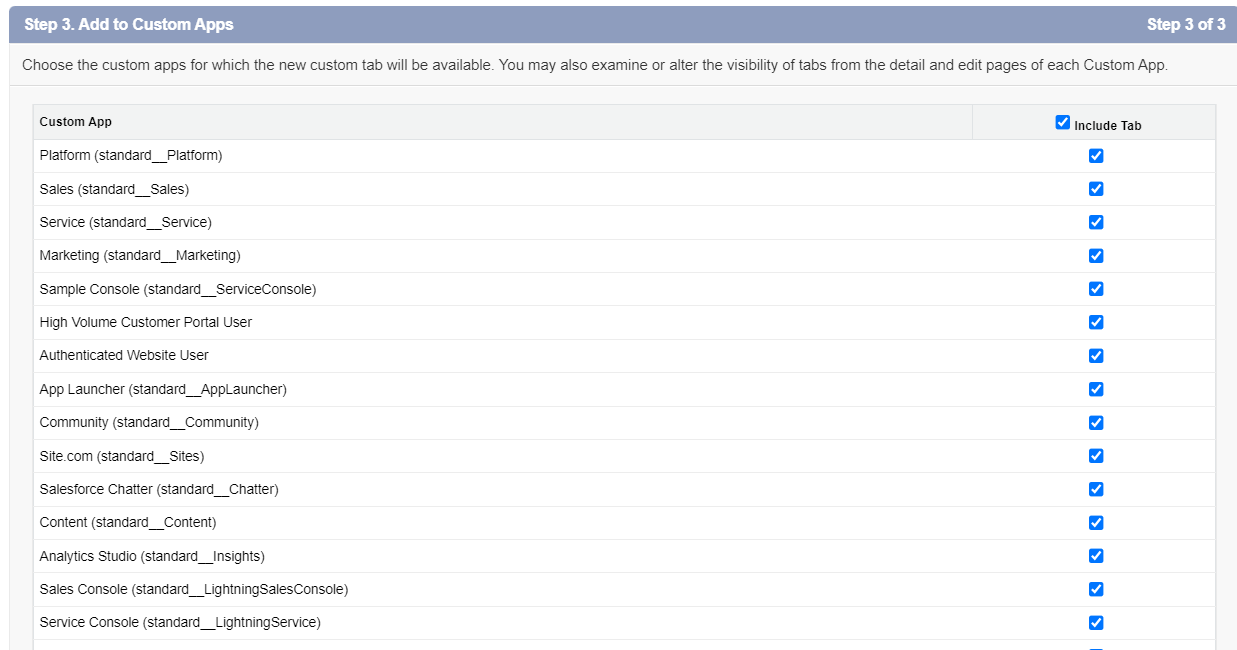
Task: Click the 'Choose the custom apps' instruction text
Action: click(595, 65)
